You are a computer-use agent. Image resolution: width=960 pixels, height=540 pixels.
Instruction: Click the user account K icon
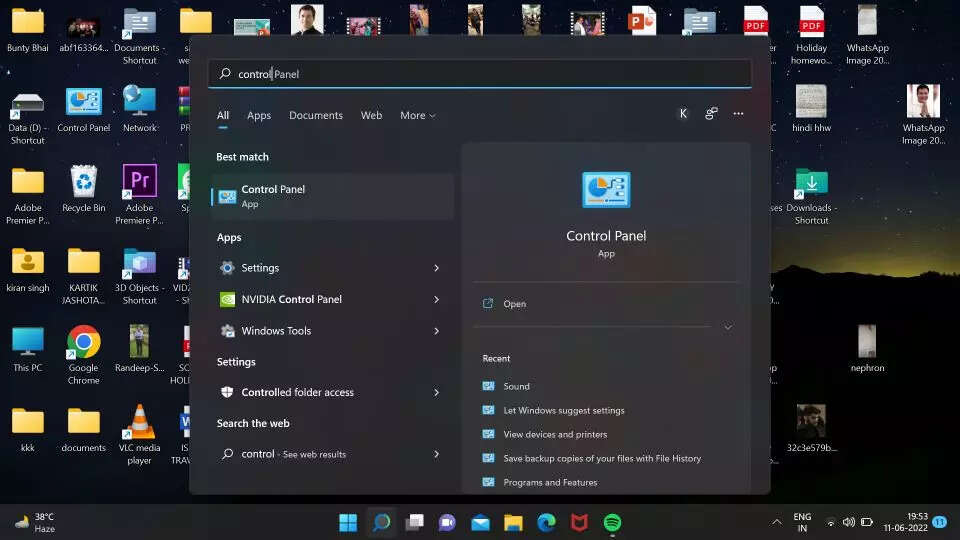pyautogui.click(x=683, y=113)
